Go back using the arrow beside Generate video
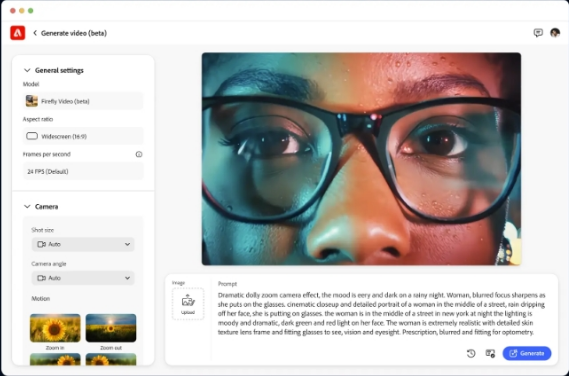 pos(35,33)
